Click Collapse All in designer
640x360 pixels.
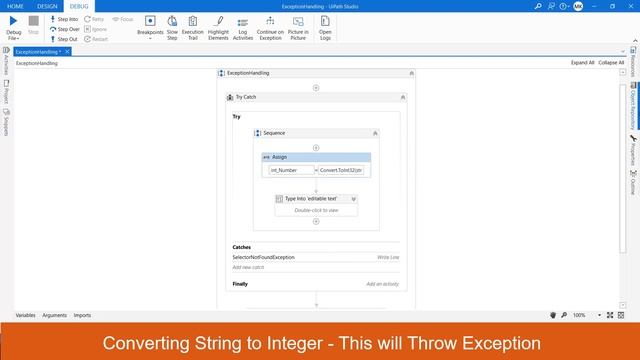pos(611,62)
